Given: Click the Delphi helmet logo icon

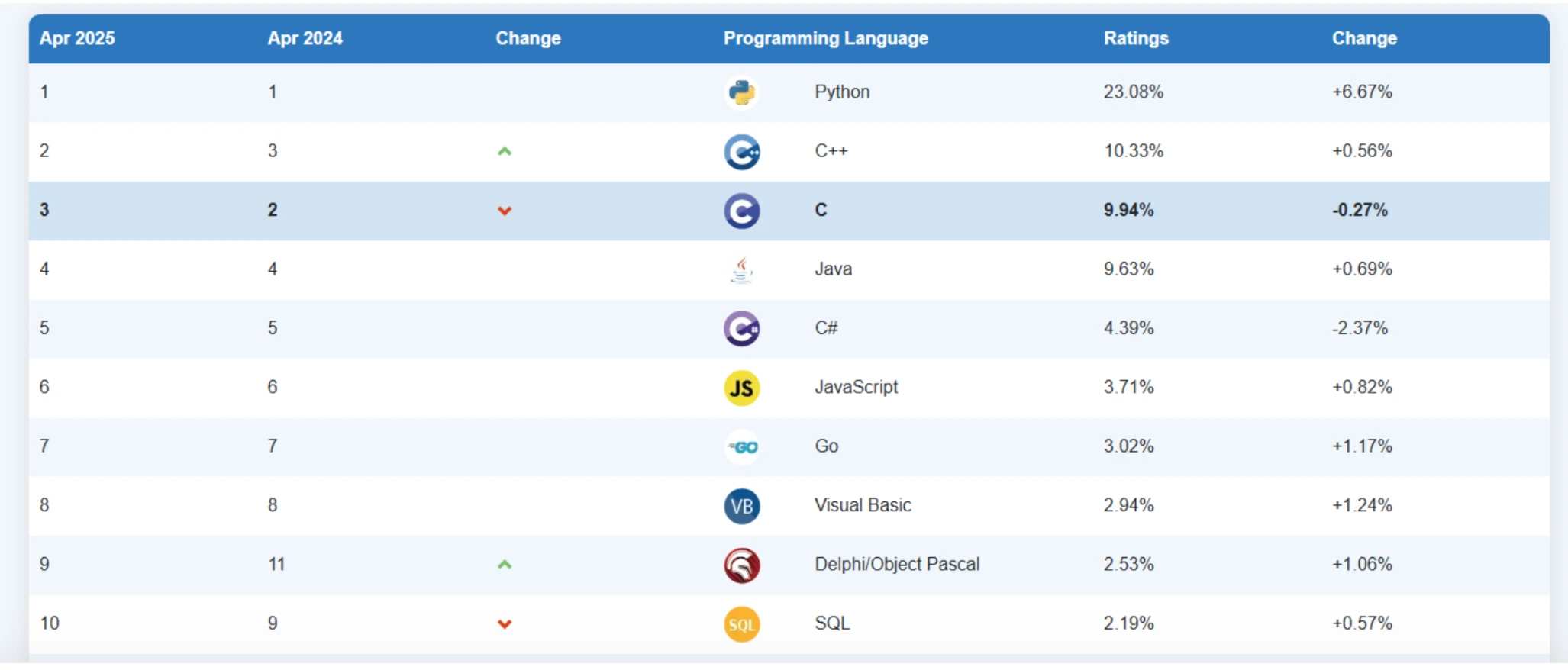Looking at the screenshot, I should tap(741, 565).
